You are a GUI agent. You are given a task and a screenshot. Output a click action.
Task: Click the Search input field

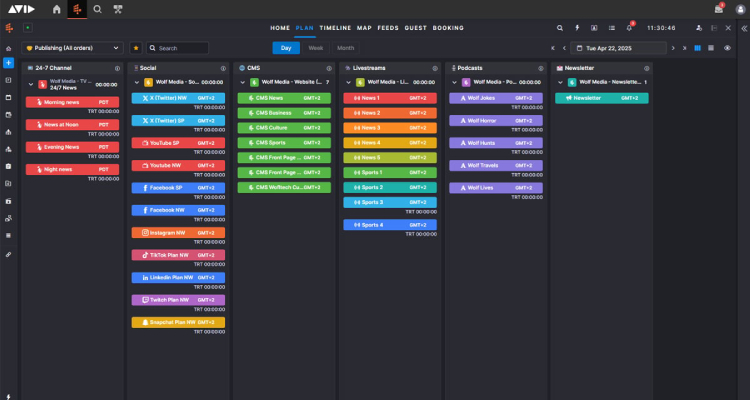(x=180, y=48)
